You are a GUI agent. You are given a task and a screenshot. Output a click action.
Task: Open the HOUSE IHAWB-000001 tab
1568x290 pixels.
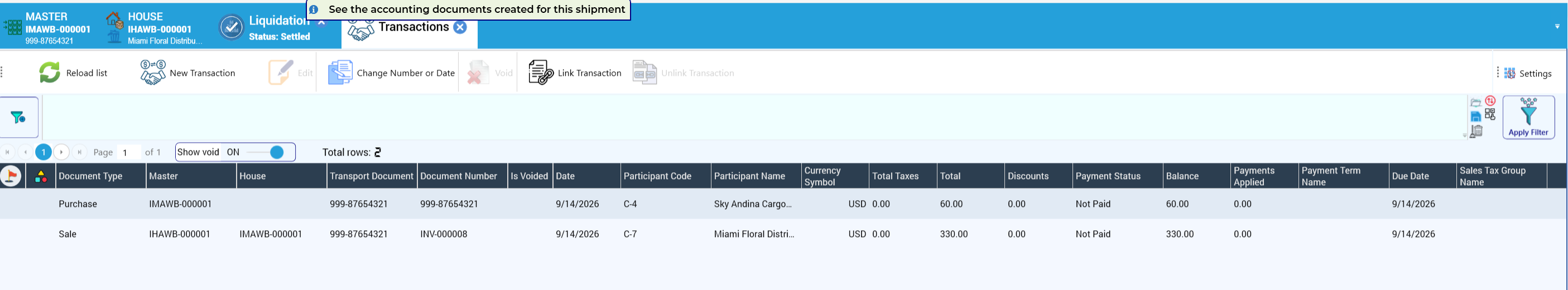pyautogui.click(x=155, y=28)
